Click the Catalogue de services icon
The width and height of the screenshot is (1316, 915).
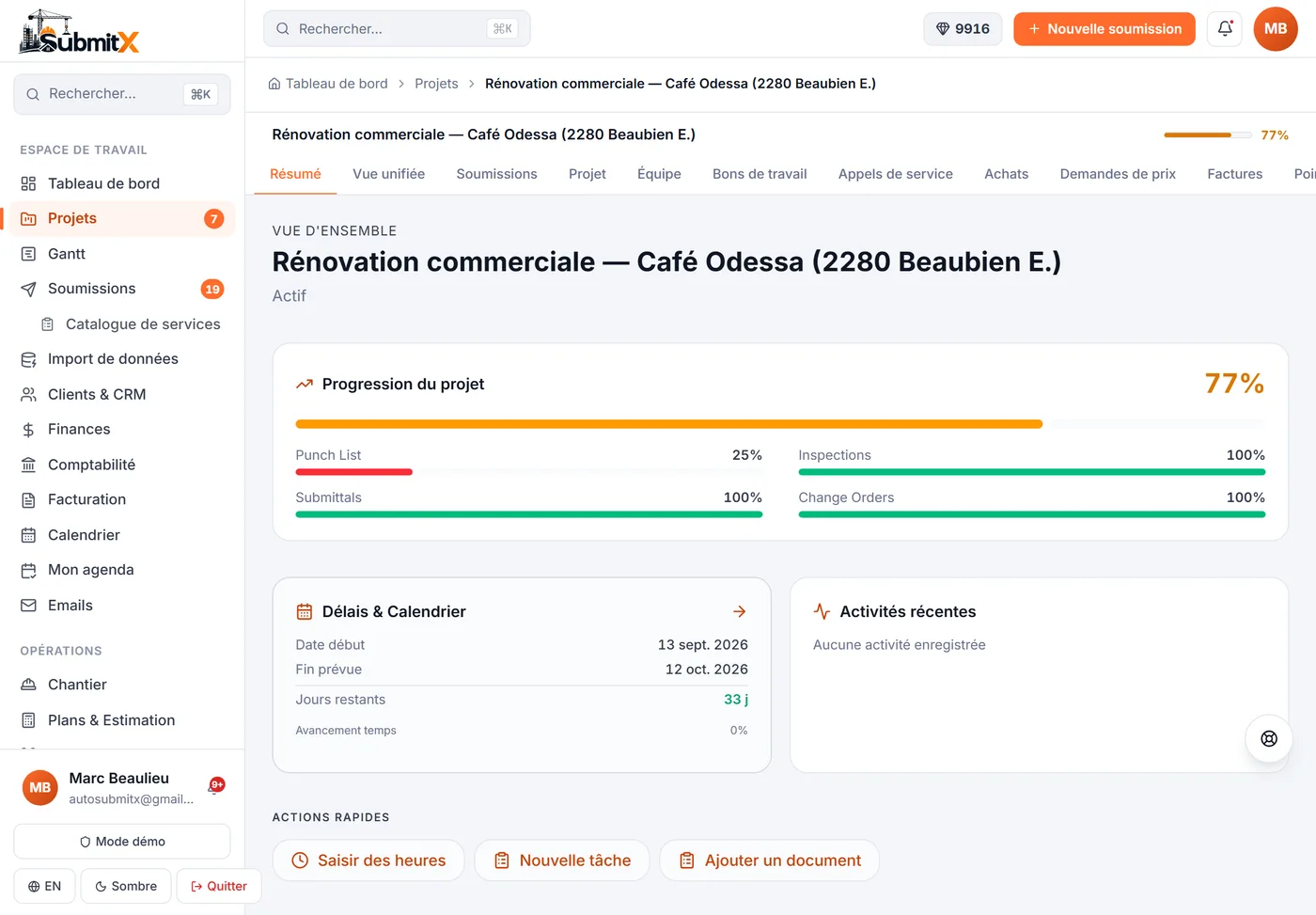point(47,324)
